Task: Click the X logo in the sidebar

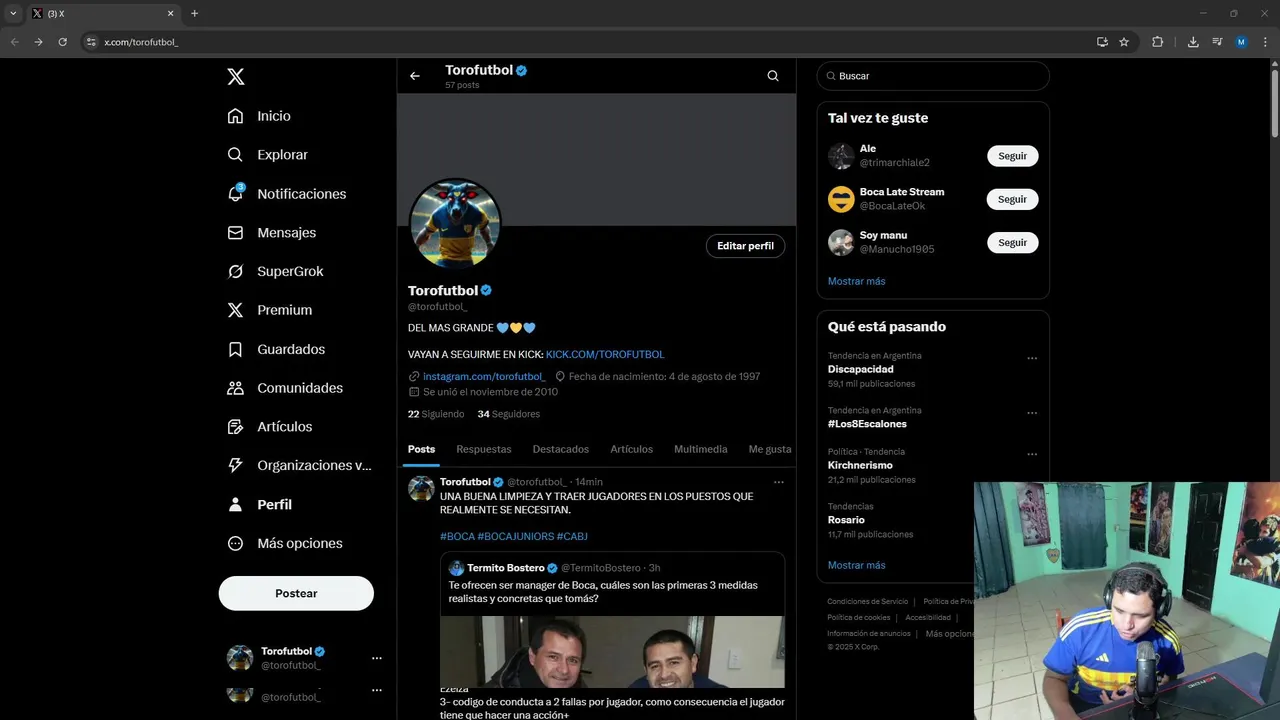Action: (x=235, y=77)
